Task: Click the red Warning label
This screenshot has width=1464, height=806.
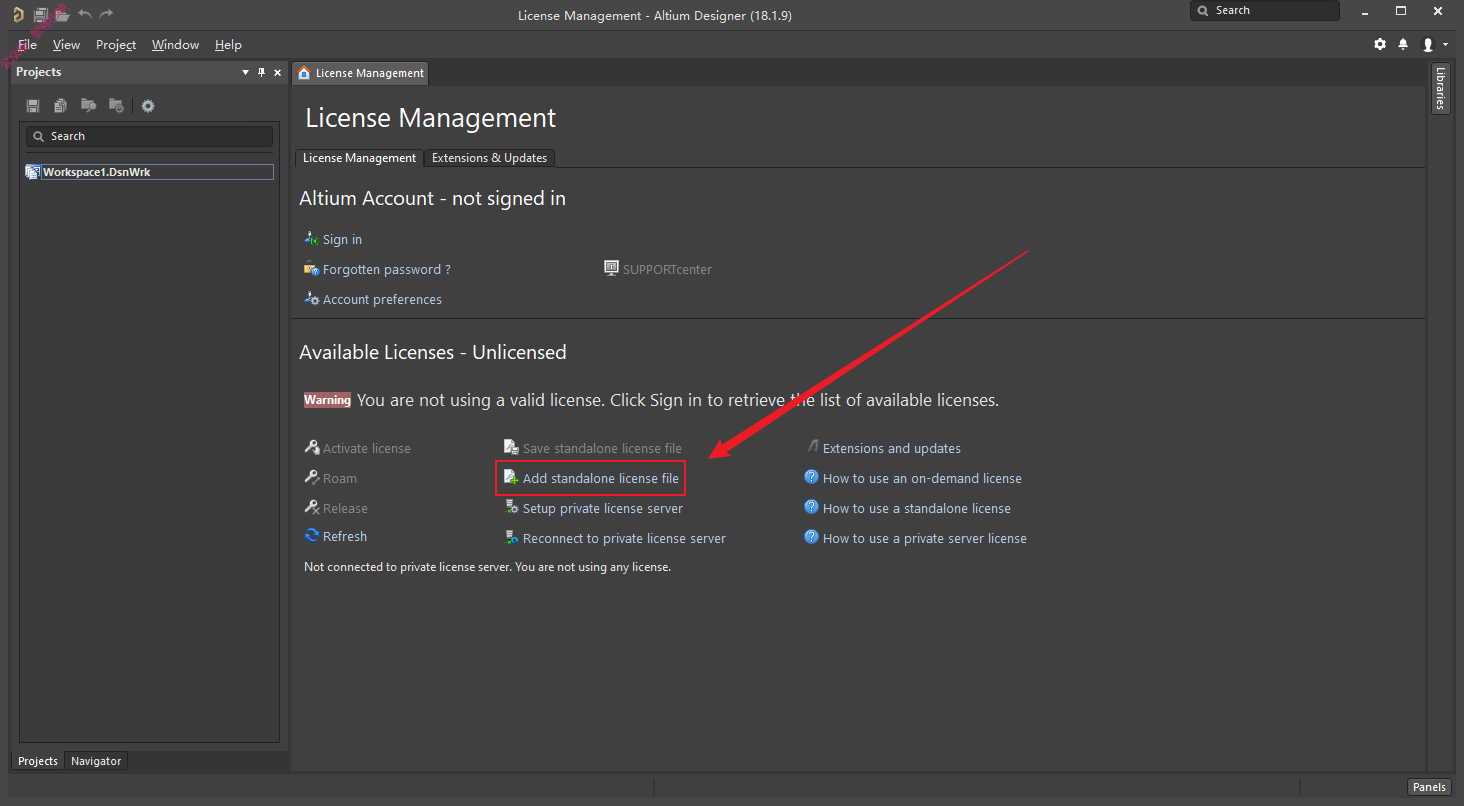Action: [x=327, y=400]
